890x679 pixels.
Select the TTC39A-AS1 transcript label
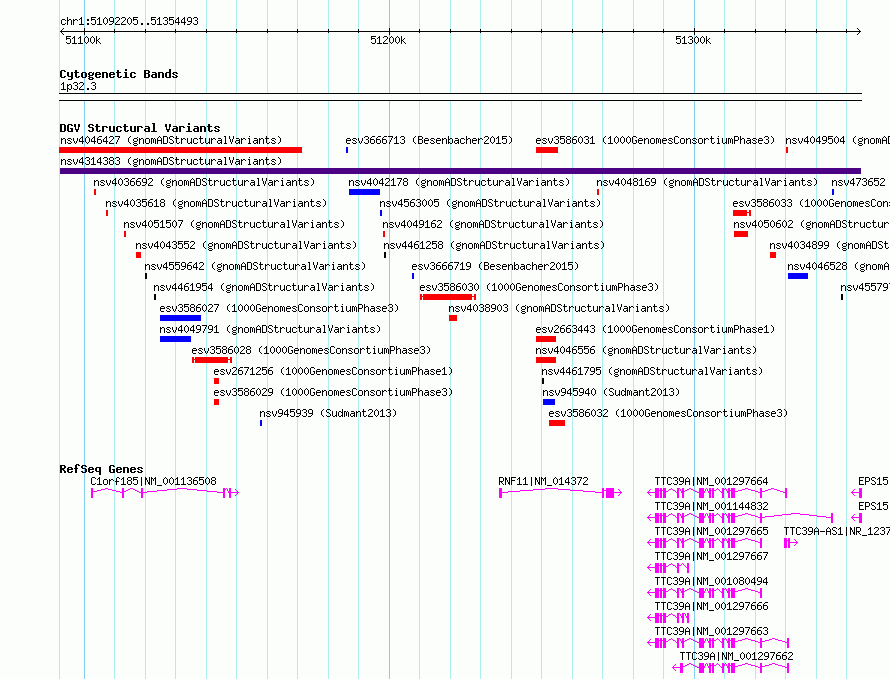[837, 531]
